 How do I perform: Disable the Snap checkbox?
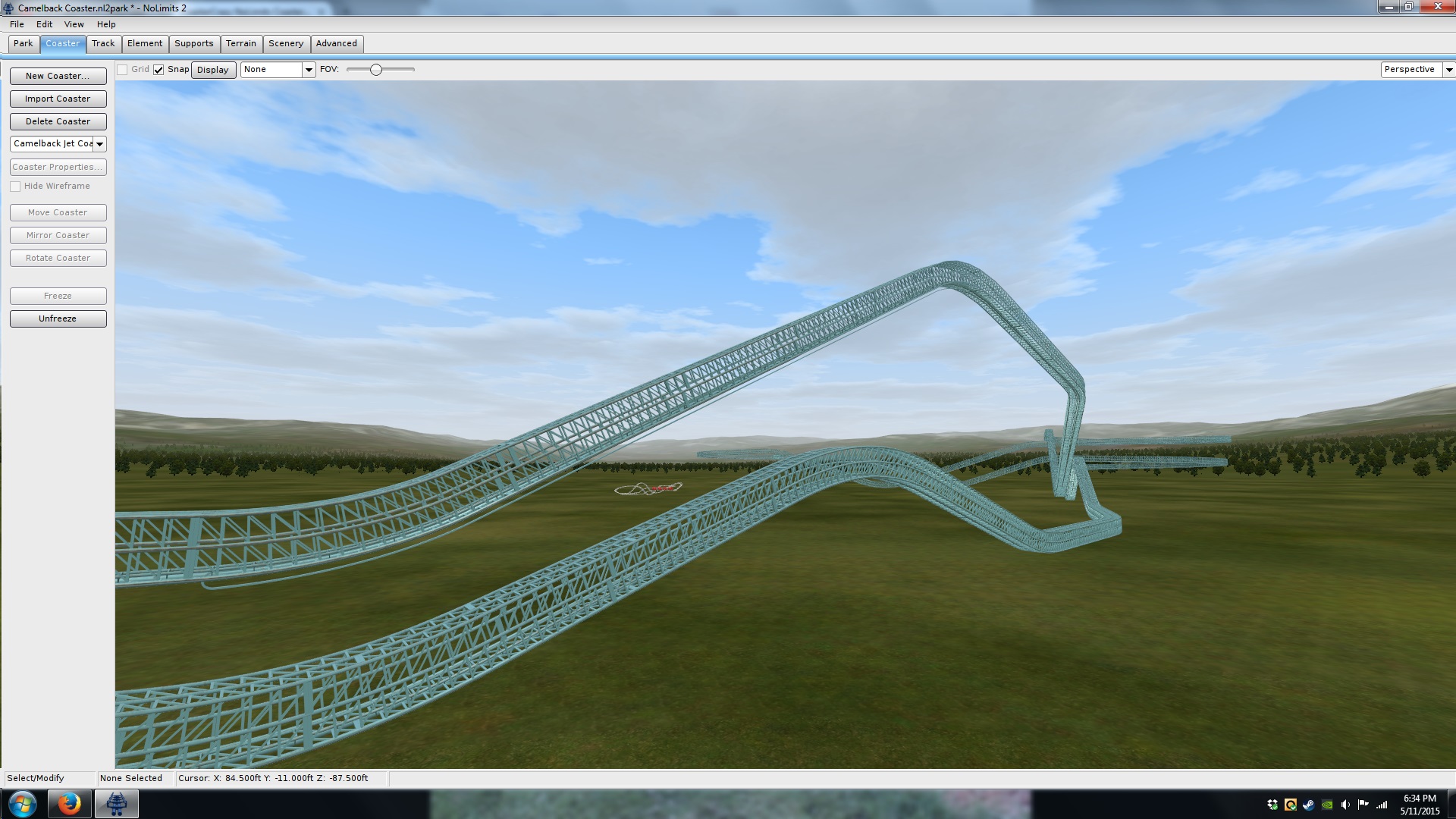pos(158,70)
